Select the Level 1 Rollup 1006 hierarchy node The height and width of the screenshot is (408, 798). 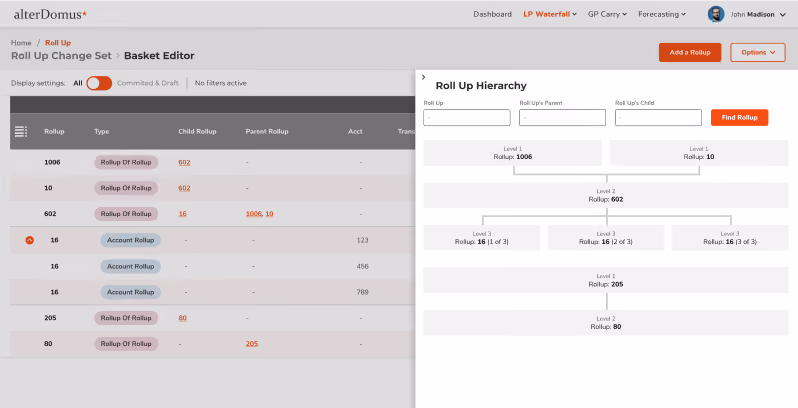click(x=512, y=153)
